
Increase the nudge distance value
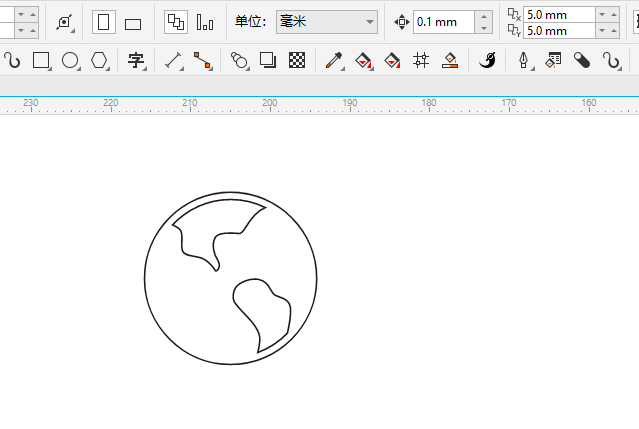pos(484,17)
